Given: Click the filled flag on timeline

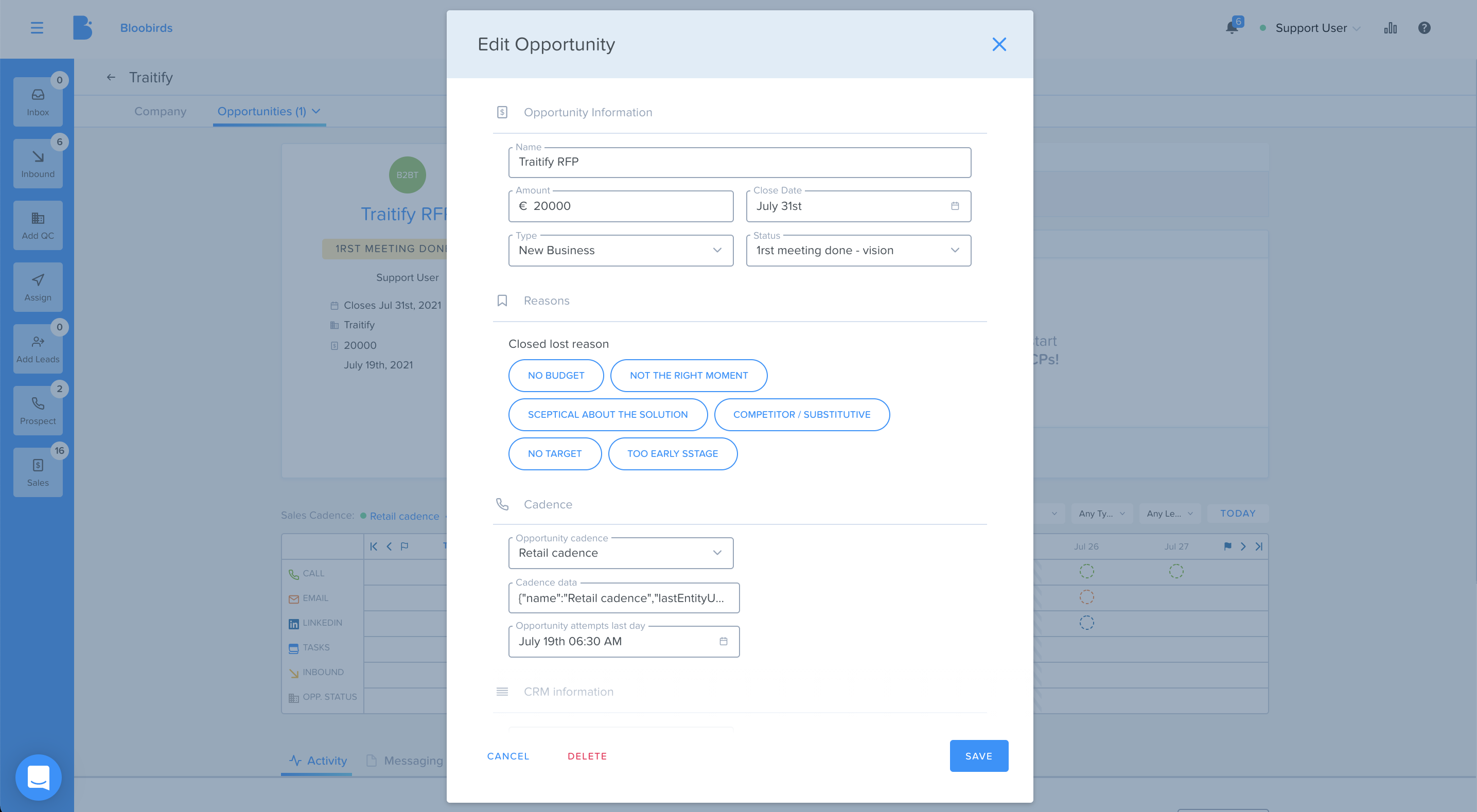Looking at the screenshot, I should pos(1227,546).
